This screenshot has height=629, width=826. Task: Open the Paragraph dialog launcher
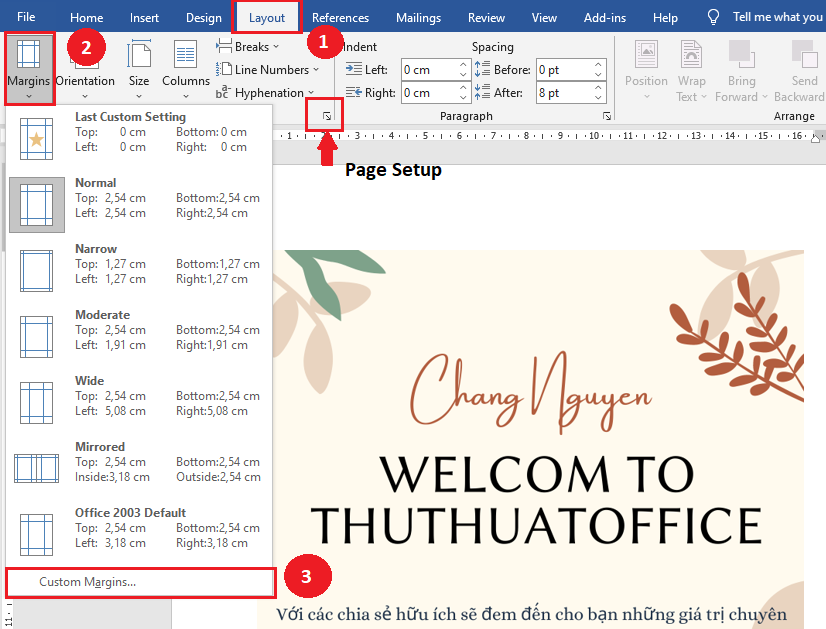click(x=605, y=116)
